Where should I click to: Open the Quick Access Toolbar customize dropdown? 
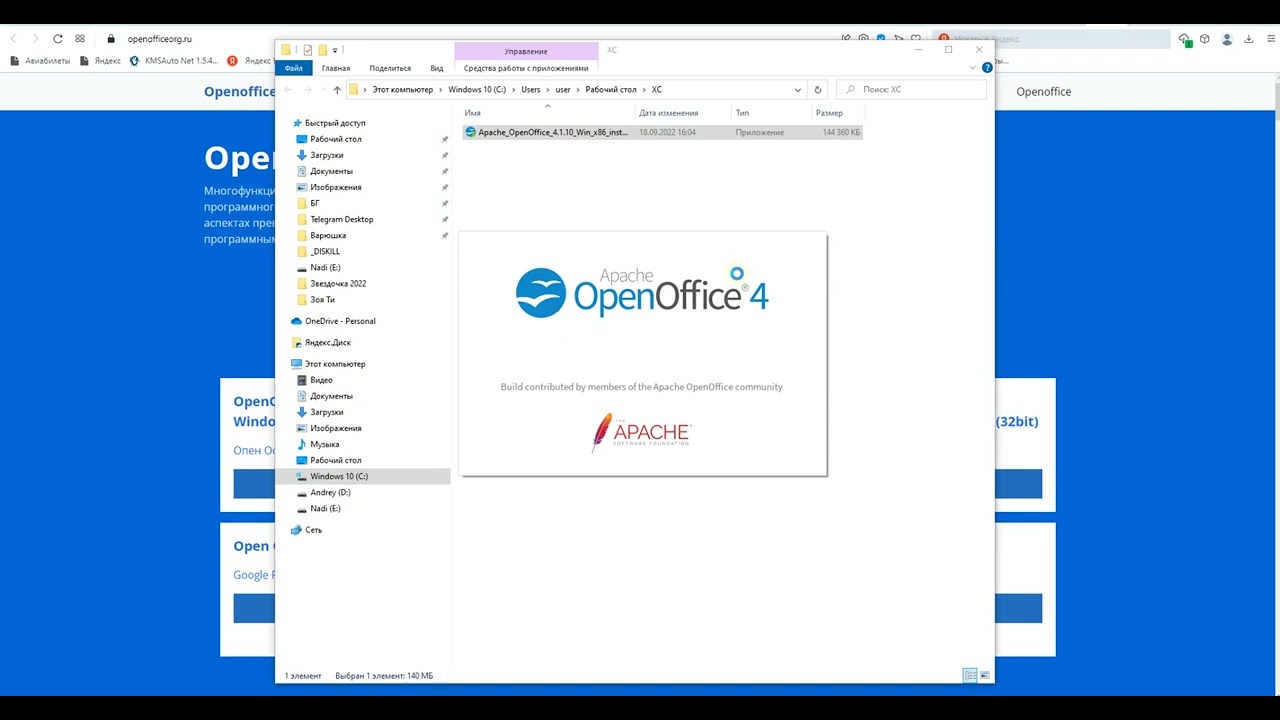click(335, 50)
